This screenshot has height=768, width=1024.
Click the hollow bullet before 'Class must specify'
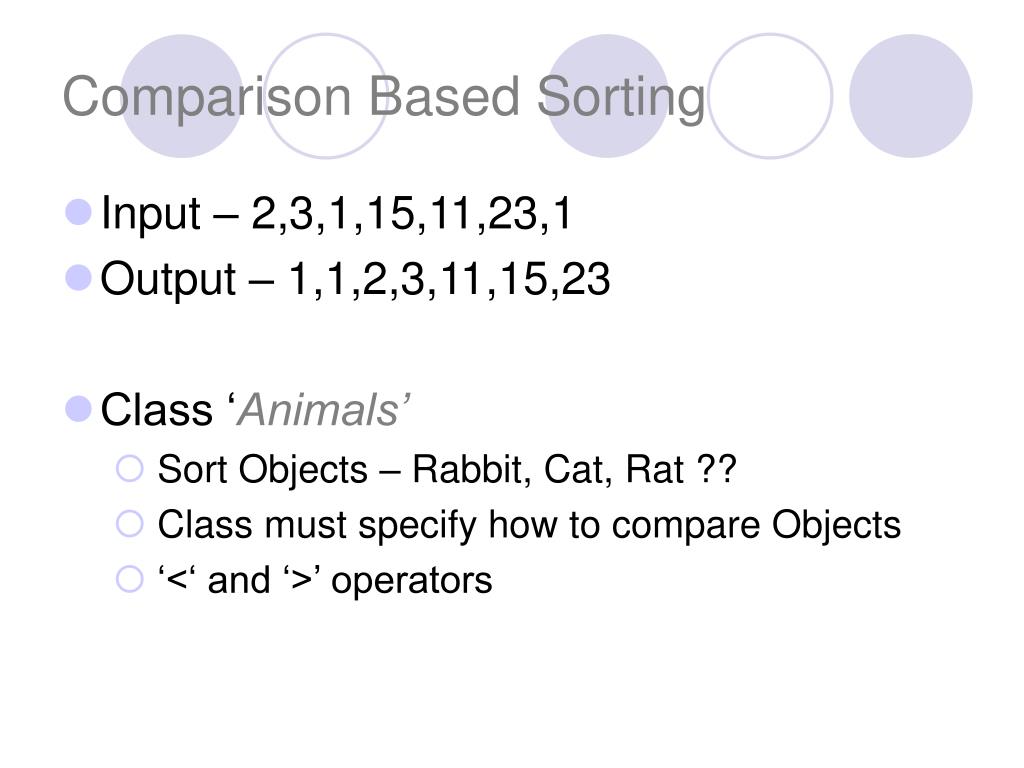click(x=129, y=523)
